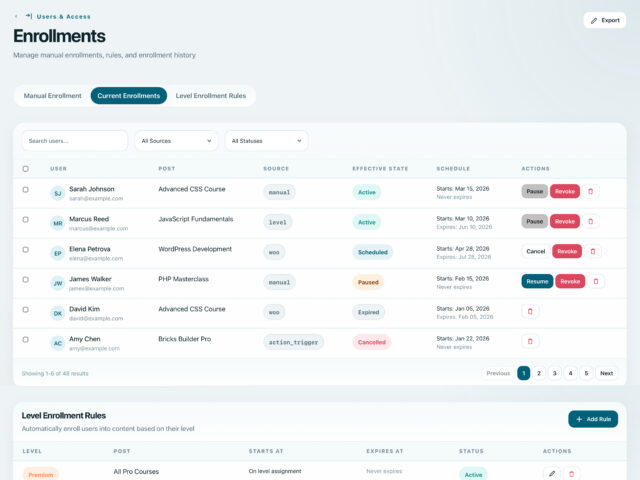Go to page 2 of results
The height and width of the screenshot is (480, 640).
(x=539, y=373)
